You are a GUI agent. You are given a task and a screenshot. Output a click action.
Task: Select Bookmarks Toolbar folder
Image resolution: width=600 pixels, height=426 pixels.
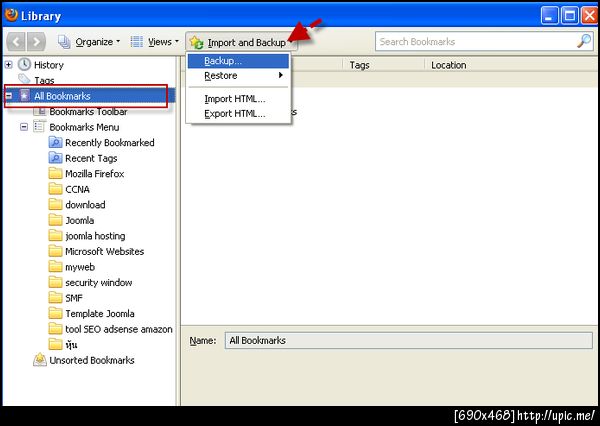(88, 112)
